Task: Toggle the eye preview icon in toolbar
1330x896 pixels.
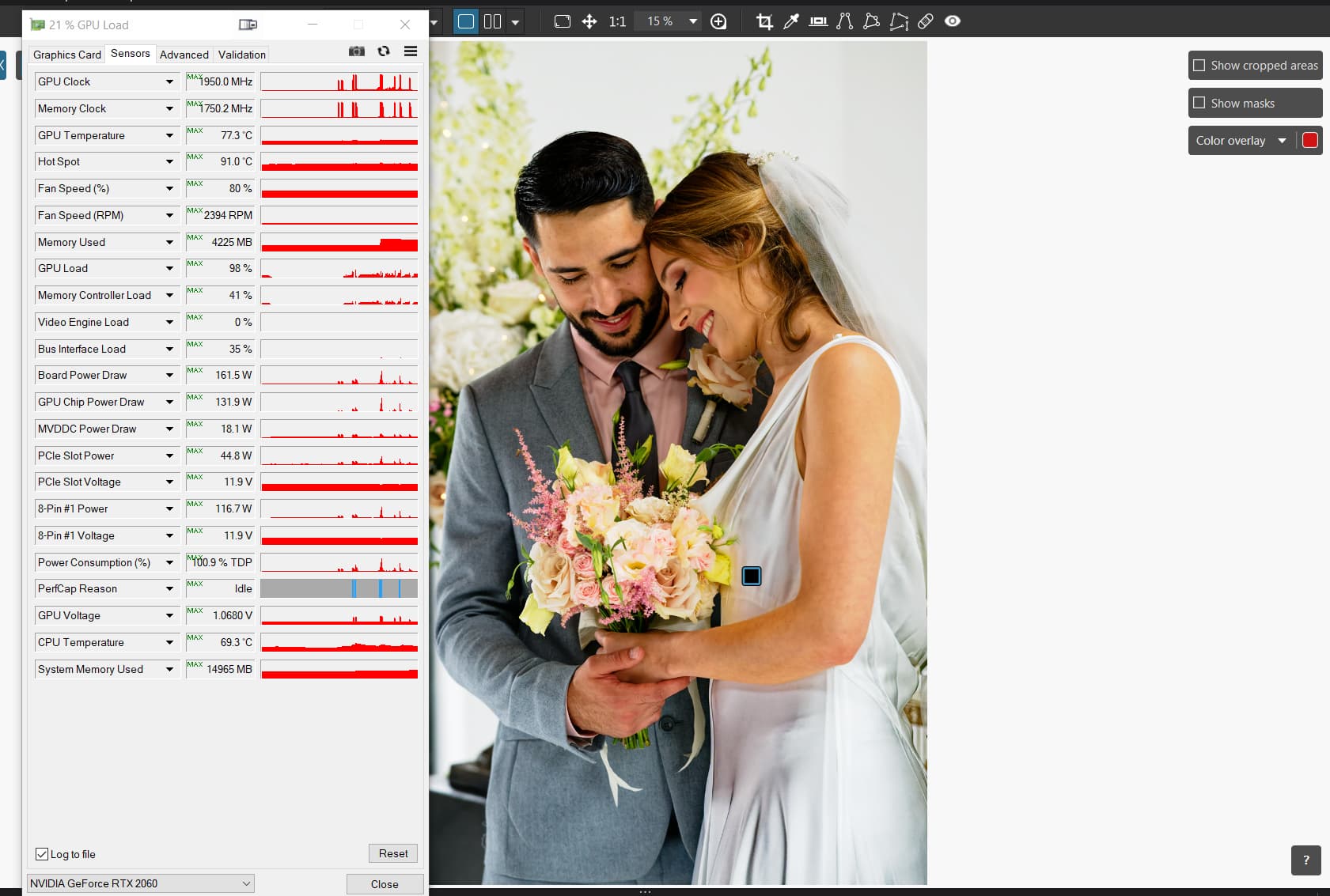Action: click(953, 21)
